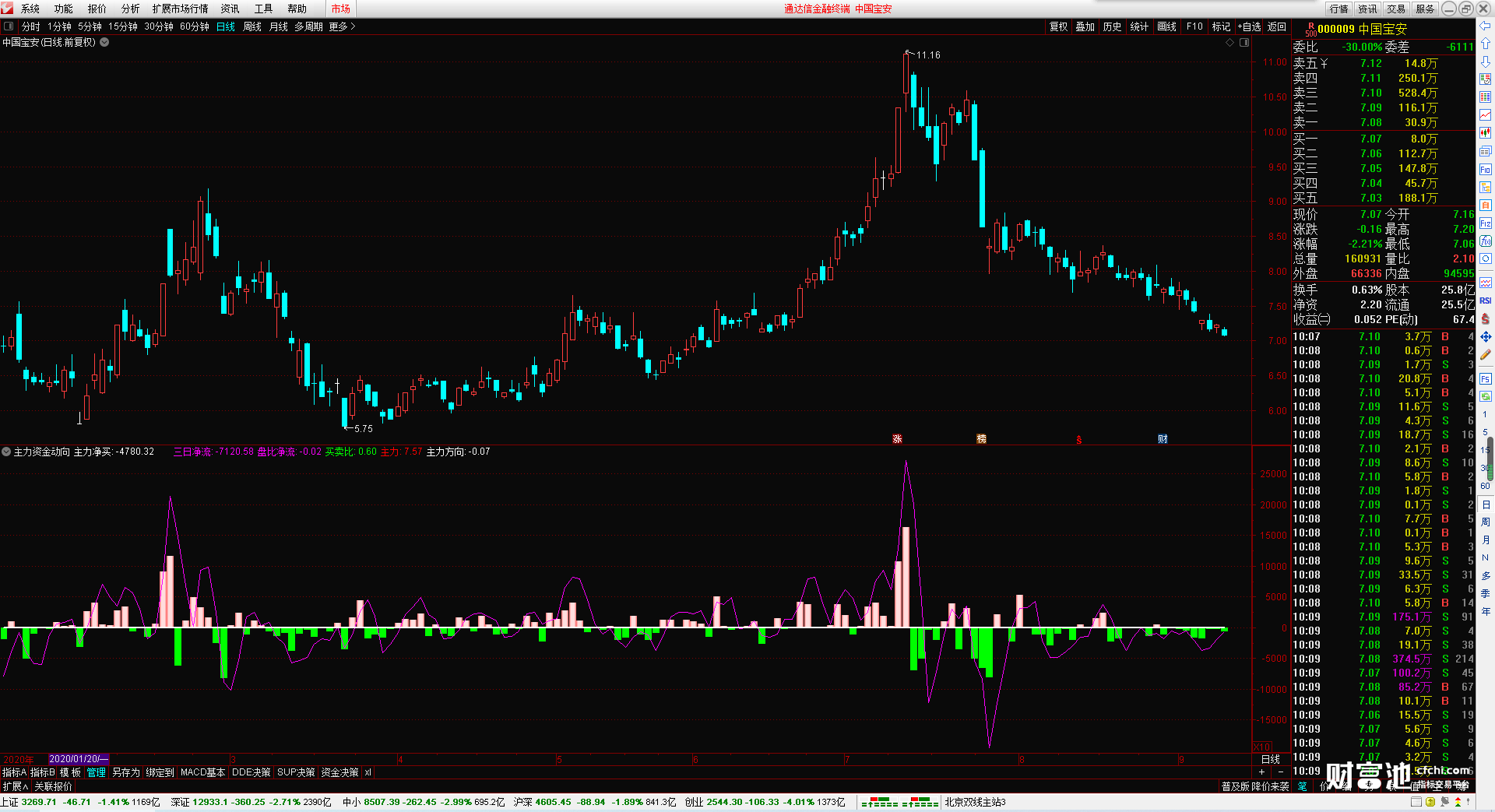Click the 2020/01/20 date marker on timeline
The height and width of the screenshot is (812, 1495).
[x=79, y=759]
